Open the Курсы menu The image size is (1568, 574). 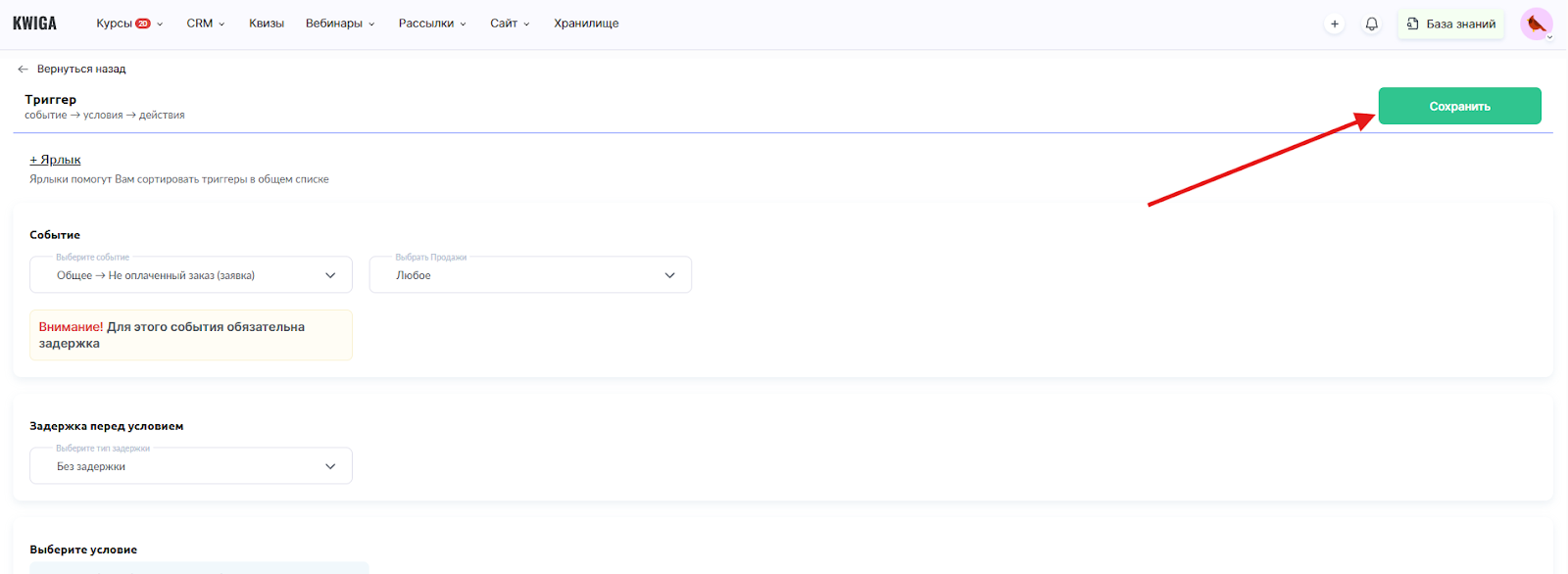click(x=115, y=24)
